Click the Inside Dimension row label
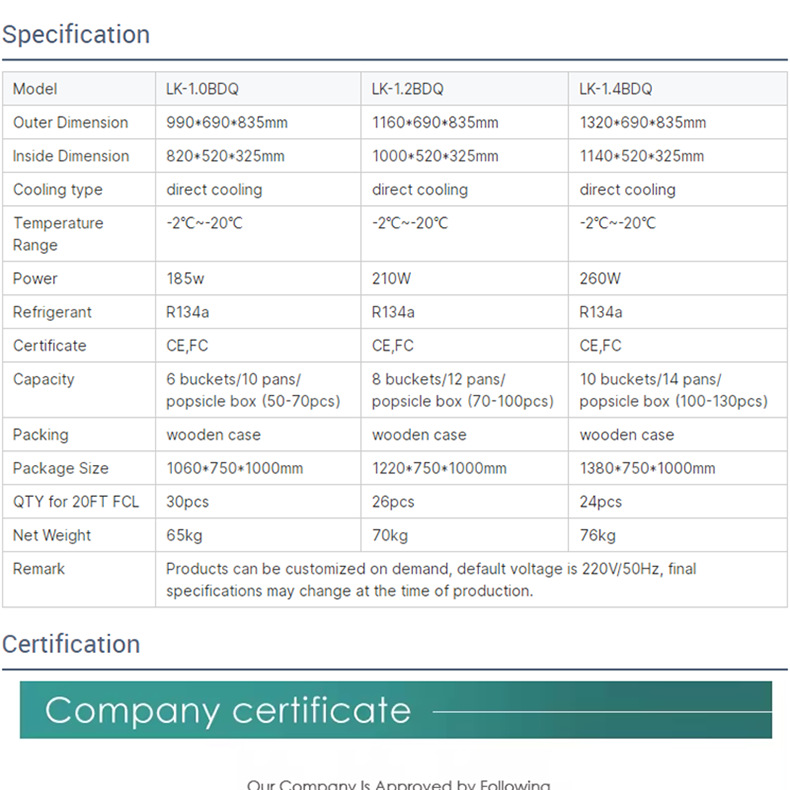Viewport: 790px width, 790px height. coord(71,156)
